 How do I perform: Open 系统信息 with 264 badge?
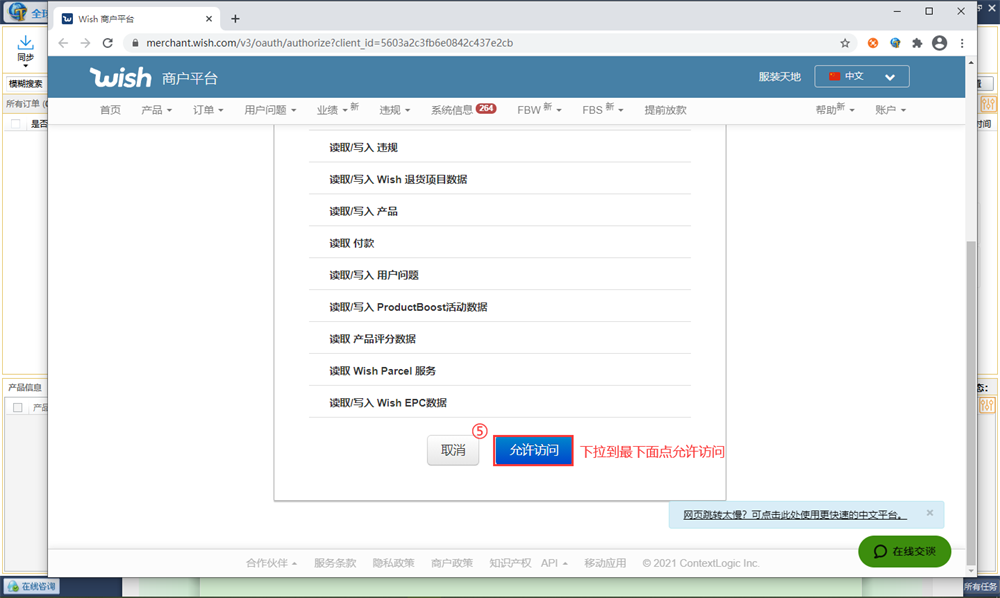pyautogui.click(x=463, y=110)
